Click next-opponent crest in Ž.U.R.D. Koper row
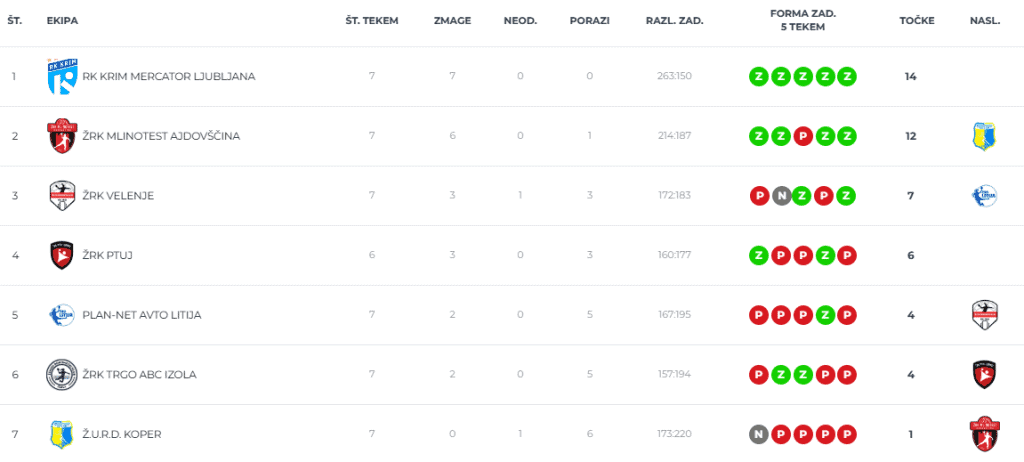The height and width of the screenshot is (462, 1024). pos(984,434)
